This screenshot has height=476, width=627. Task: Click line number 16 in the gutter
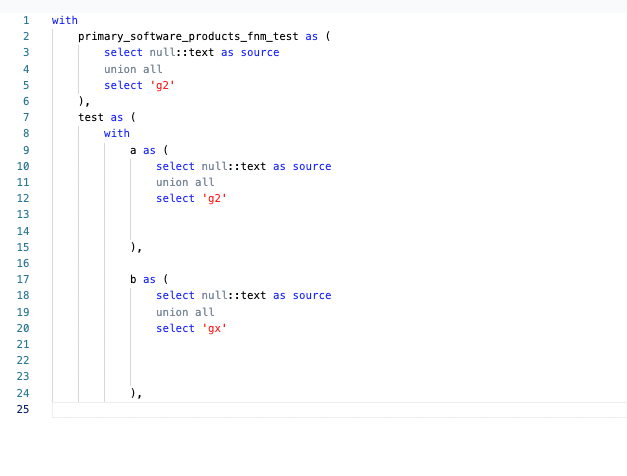[23, 263]
